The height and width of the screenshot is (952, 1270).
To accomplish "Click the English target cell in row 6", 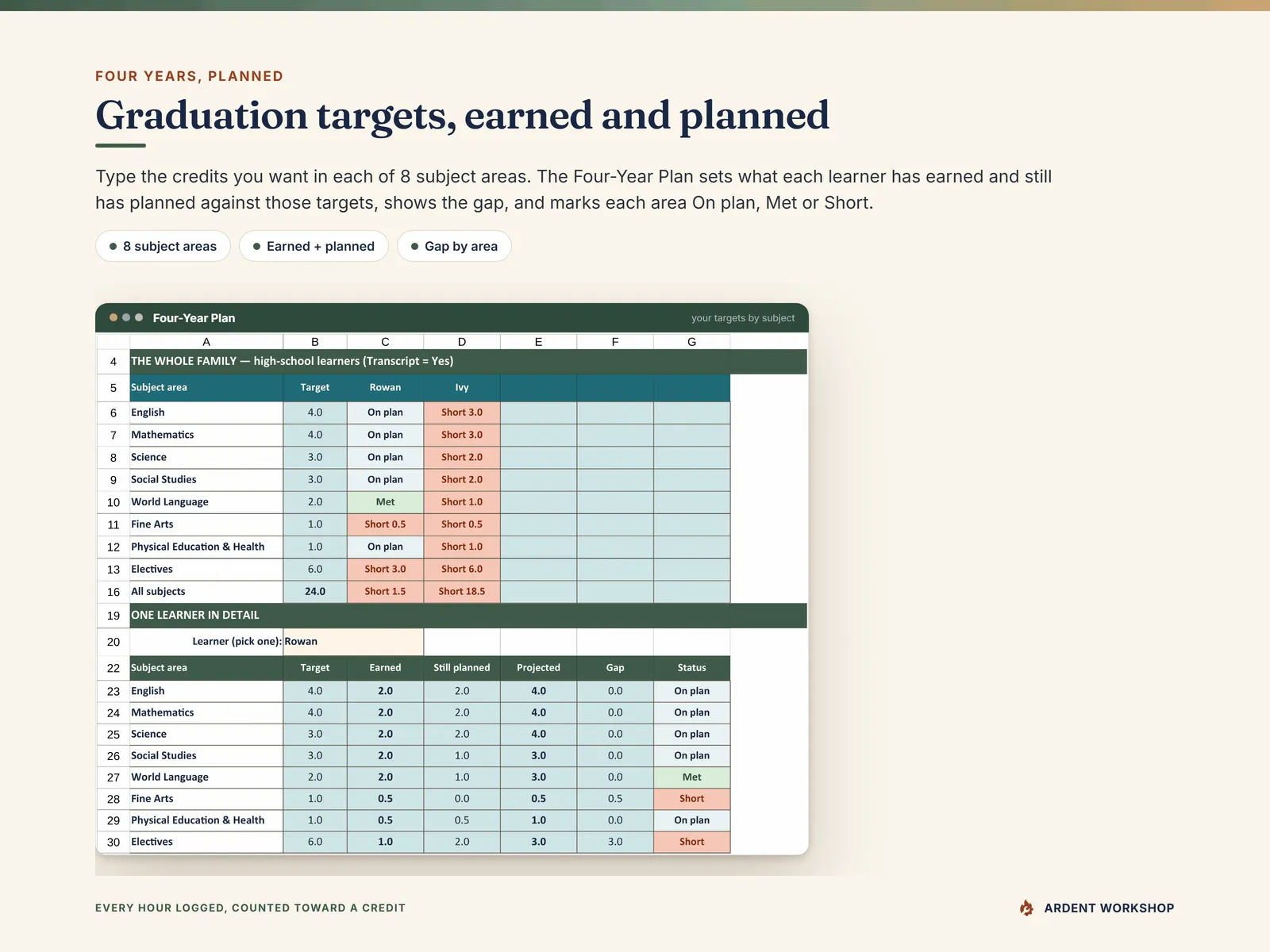I will [x=315, y=413].
